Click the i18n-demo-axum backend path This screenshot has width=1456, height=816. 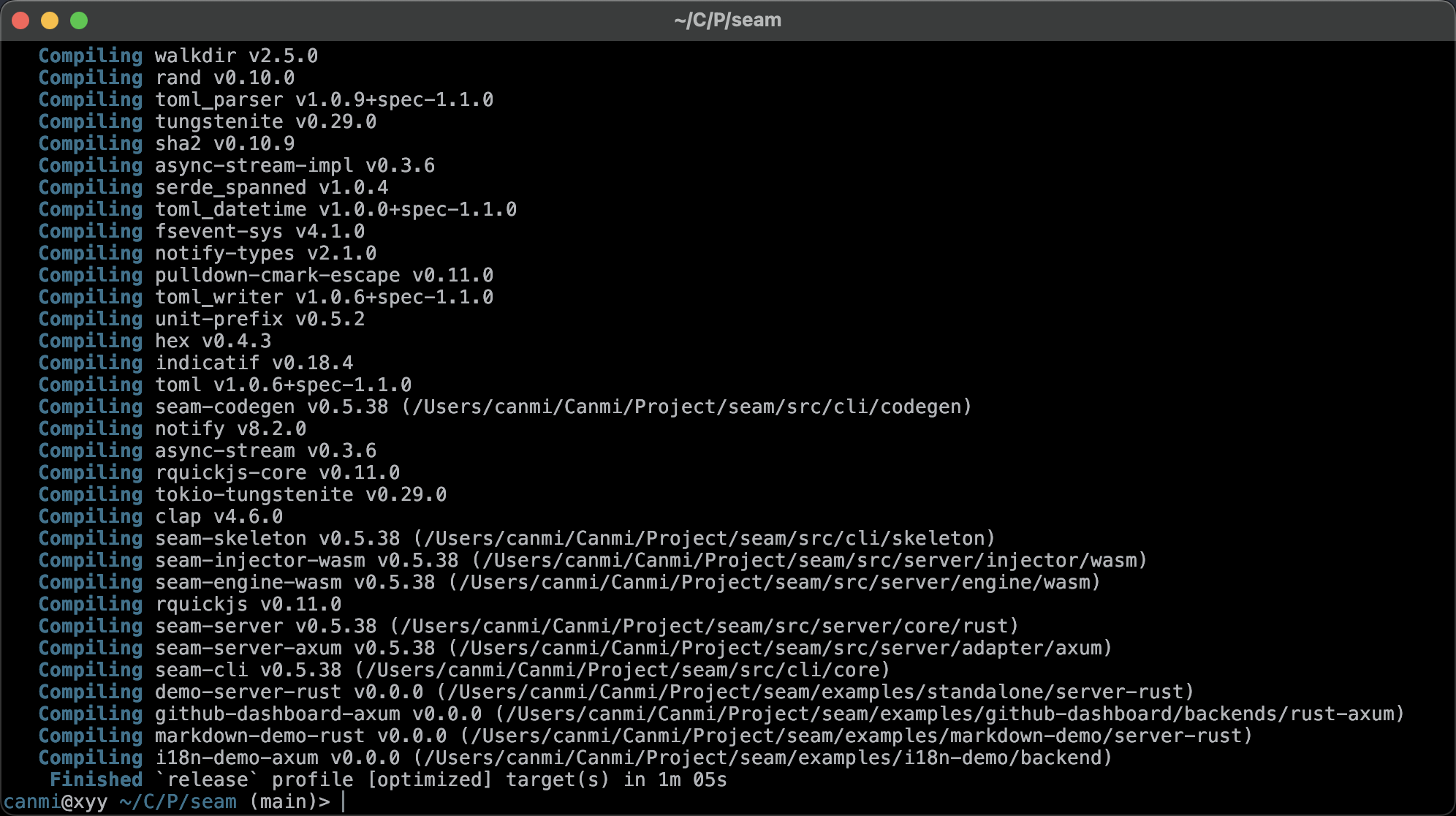point(762,758)
